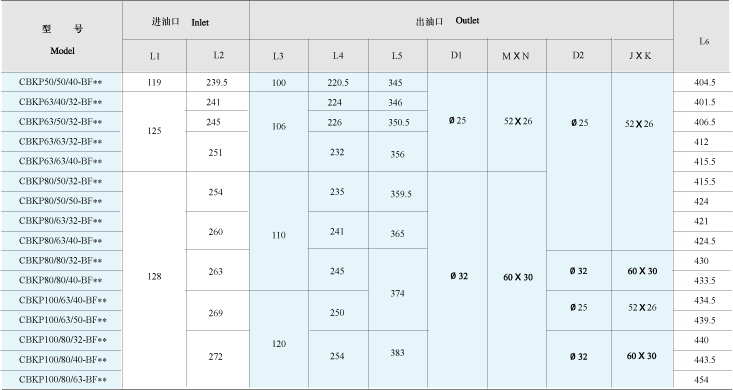The height and width of the screenshot is (390, 733).
Task: Click the L4 value 220.5 cell
Action: [338, 82]
